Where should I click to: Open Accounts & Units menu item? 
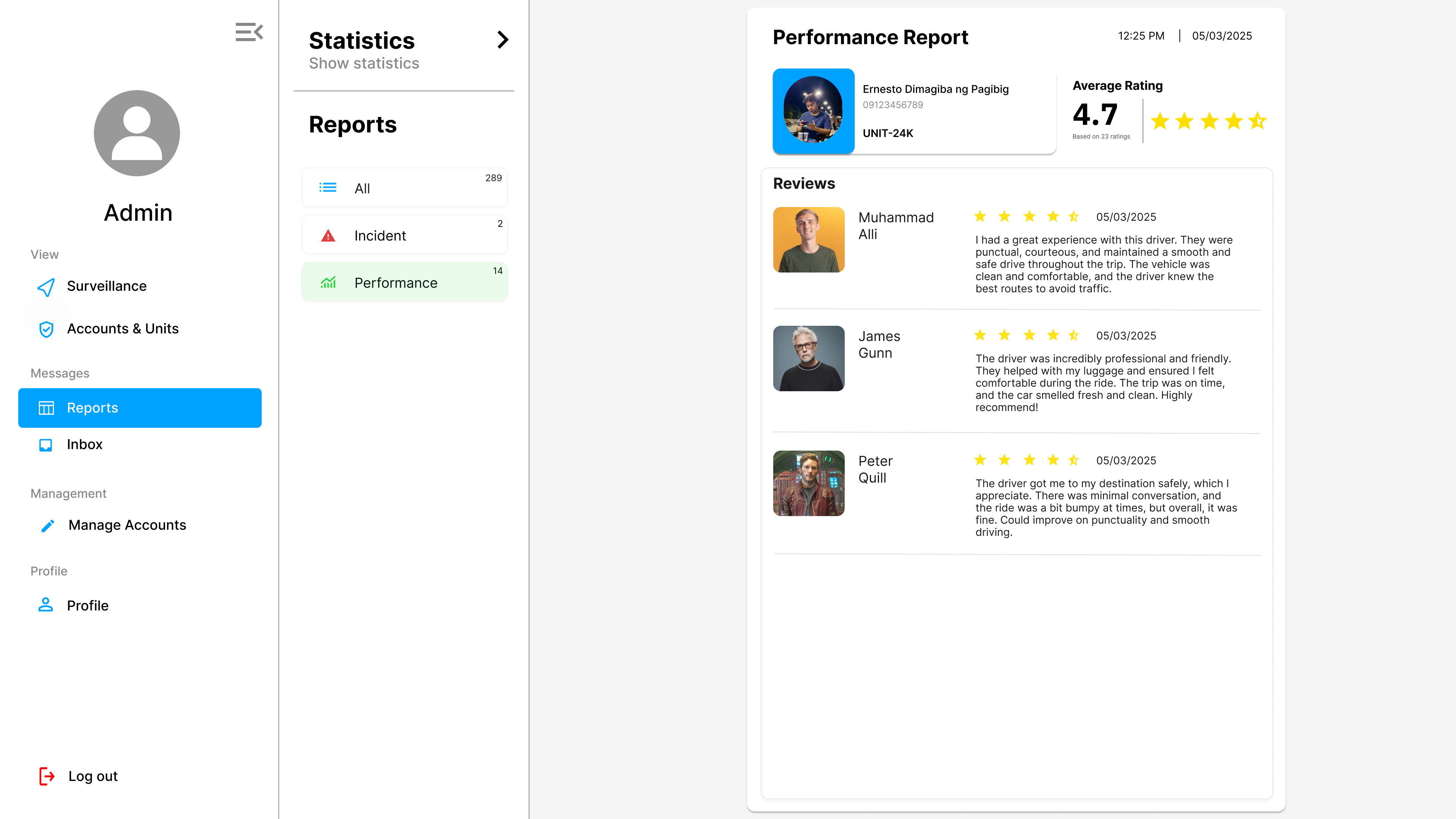point(122,328)
